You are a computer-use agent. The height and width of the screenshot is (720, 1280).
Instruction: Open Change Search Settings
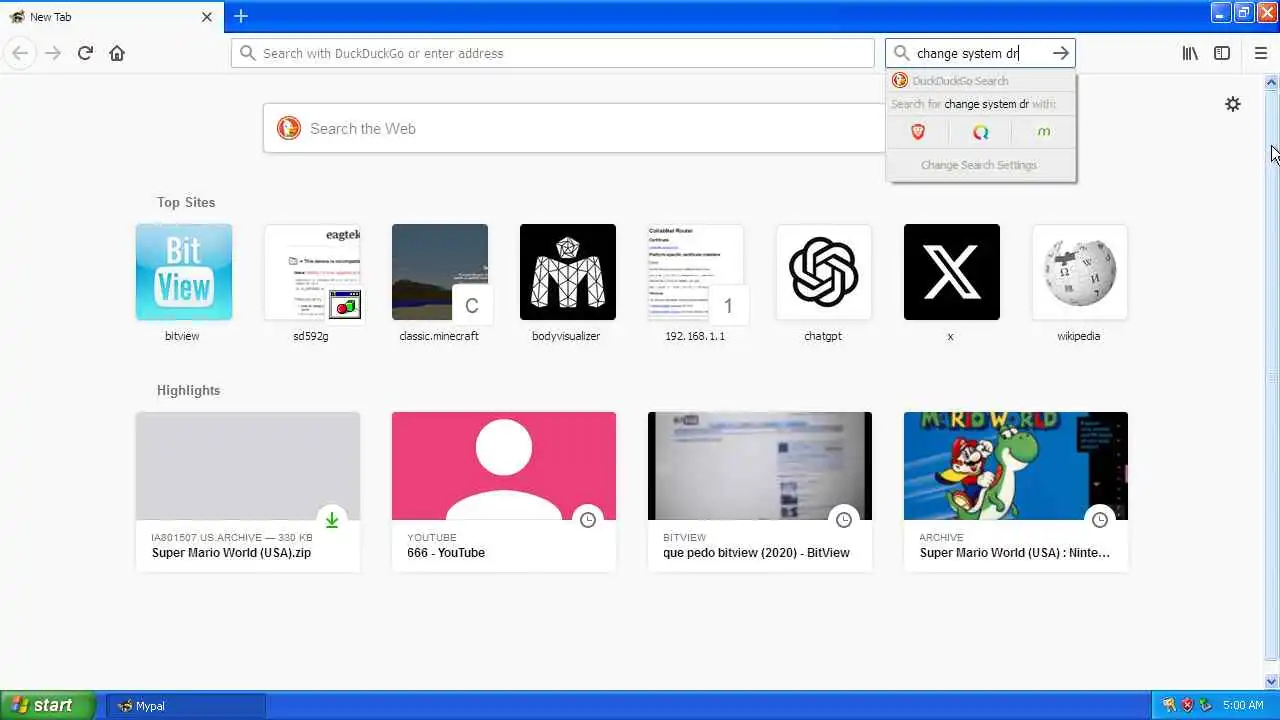[x=979, y=165]
